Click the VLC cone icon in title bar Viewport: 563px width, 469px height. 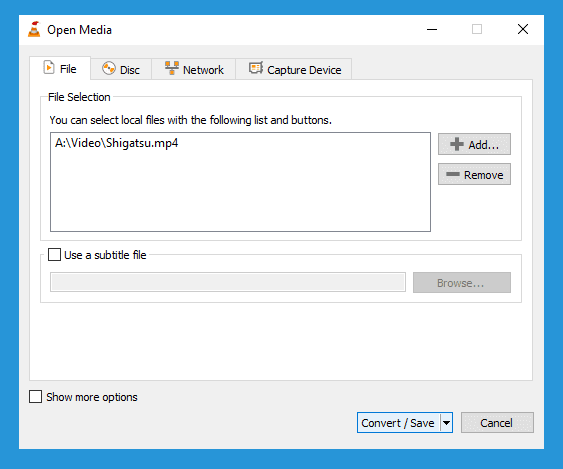[34, 29]
